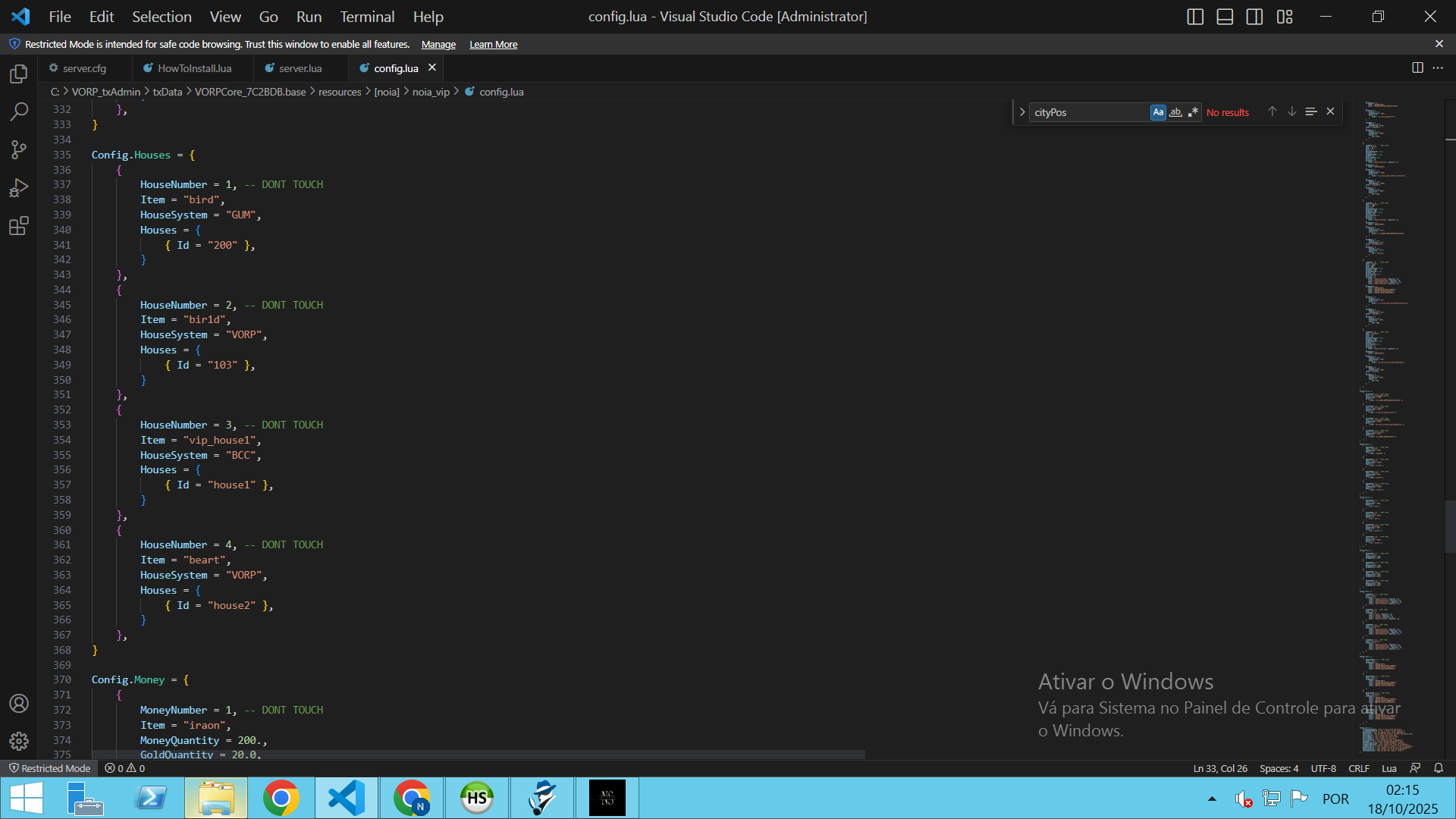Open the Lua language mode selector

pos(1389,768)
